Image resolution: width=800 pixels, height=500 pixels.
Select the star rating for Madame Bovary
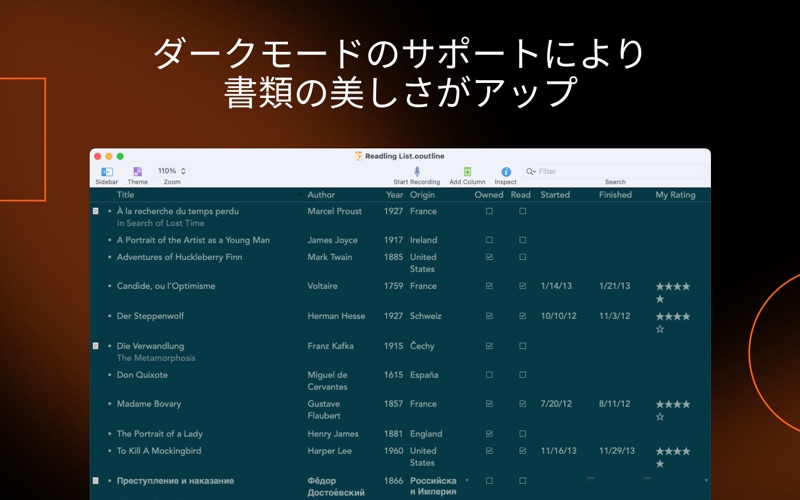coord(673,410)
